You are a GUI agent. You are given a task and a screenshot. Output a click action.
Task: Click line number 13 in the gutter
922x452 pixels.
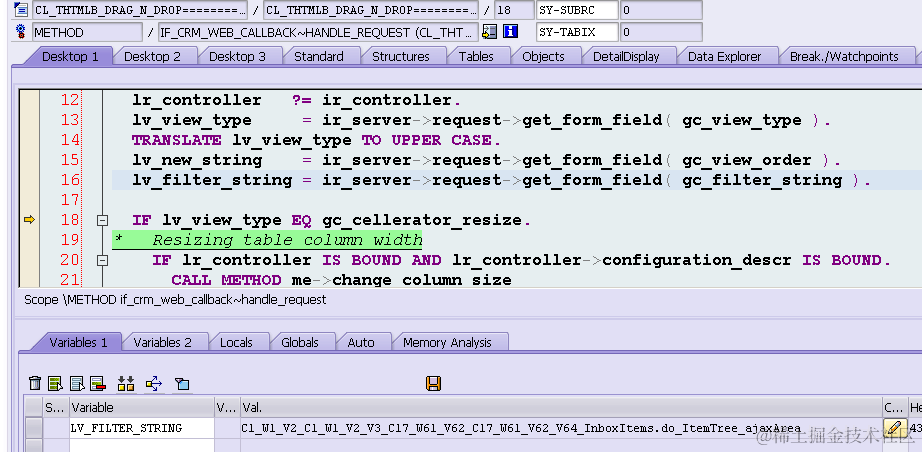(x=69, y=120)
